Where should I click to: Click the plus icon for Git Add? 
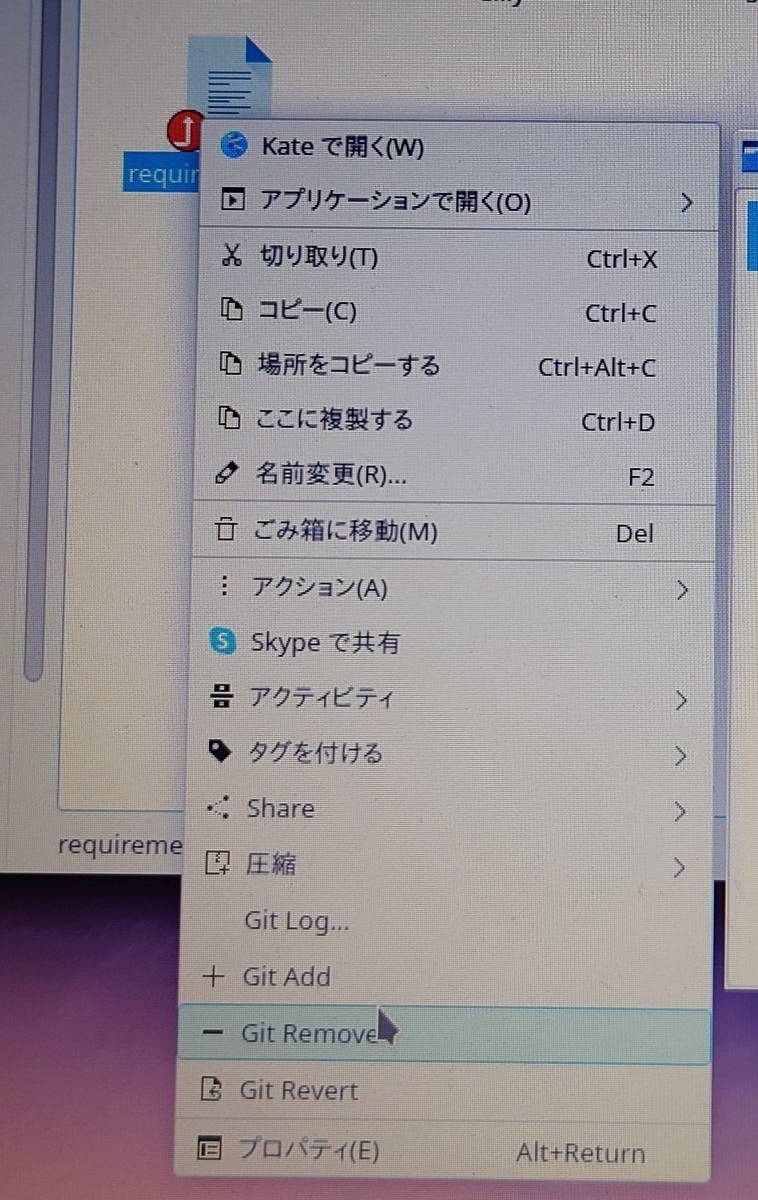click(213, 977)
